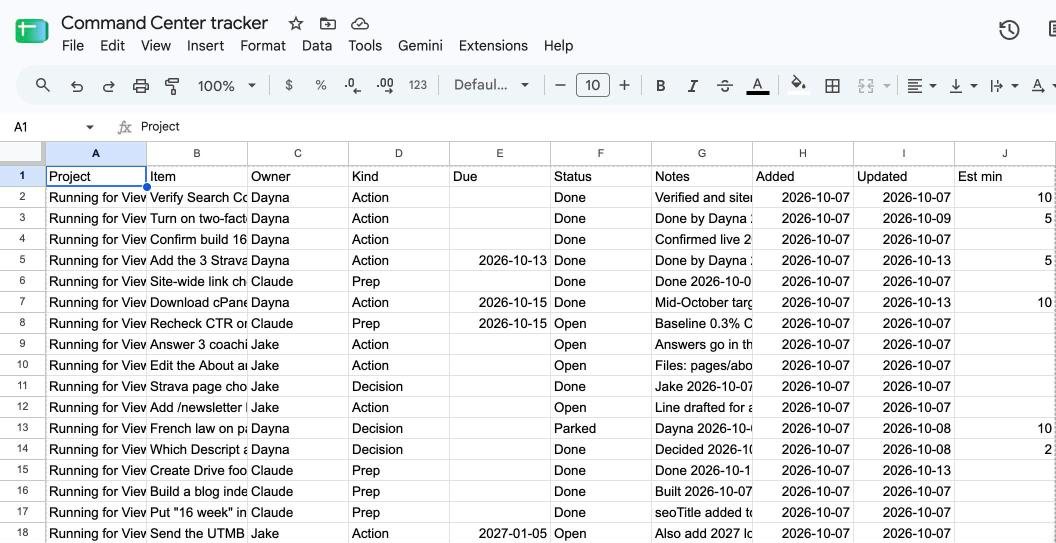The height and width of the screenshot is (543, 1056).
Task: Click the merge cells icon
Action: click(865, 86)
